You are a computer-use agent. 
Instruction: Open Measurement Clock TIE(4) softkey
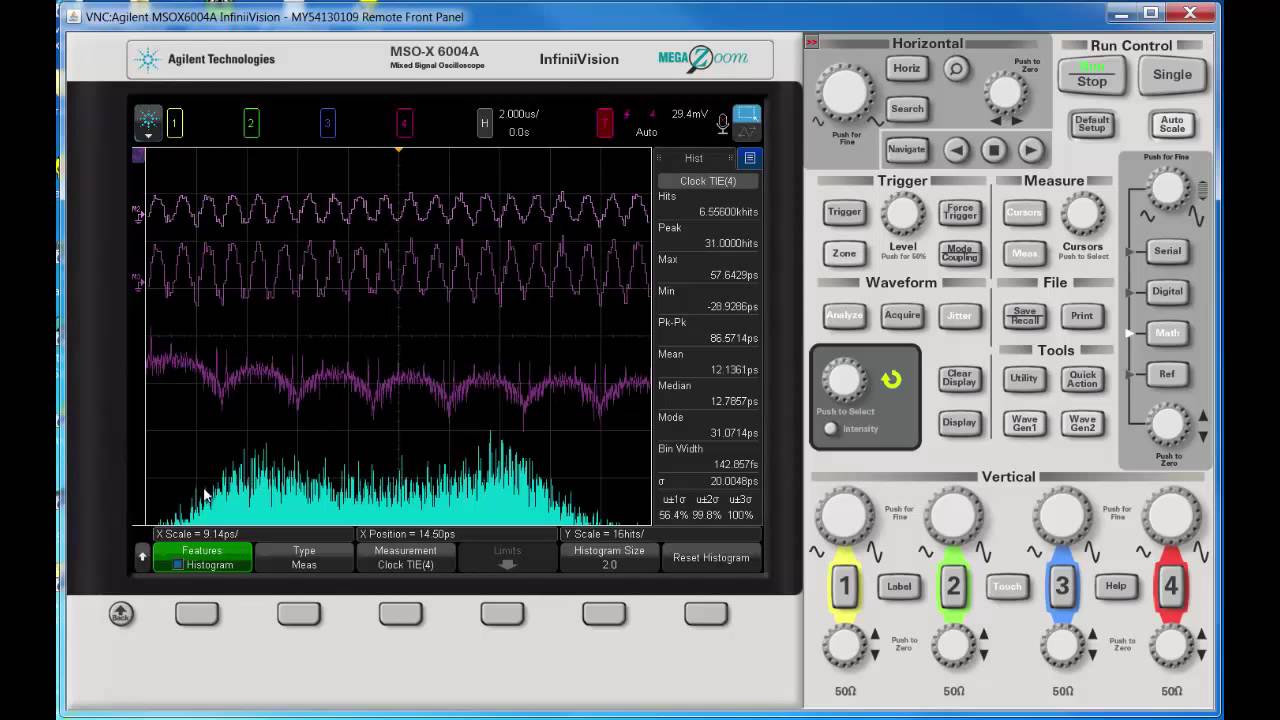405,558
